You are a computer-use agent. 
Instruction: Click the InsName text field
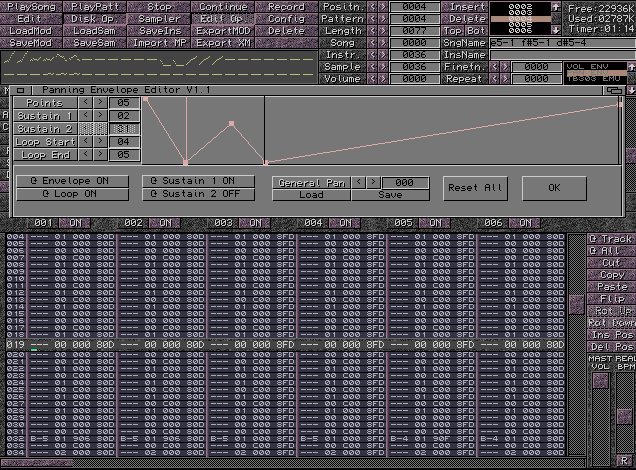click(x=563, y=55)
